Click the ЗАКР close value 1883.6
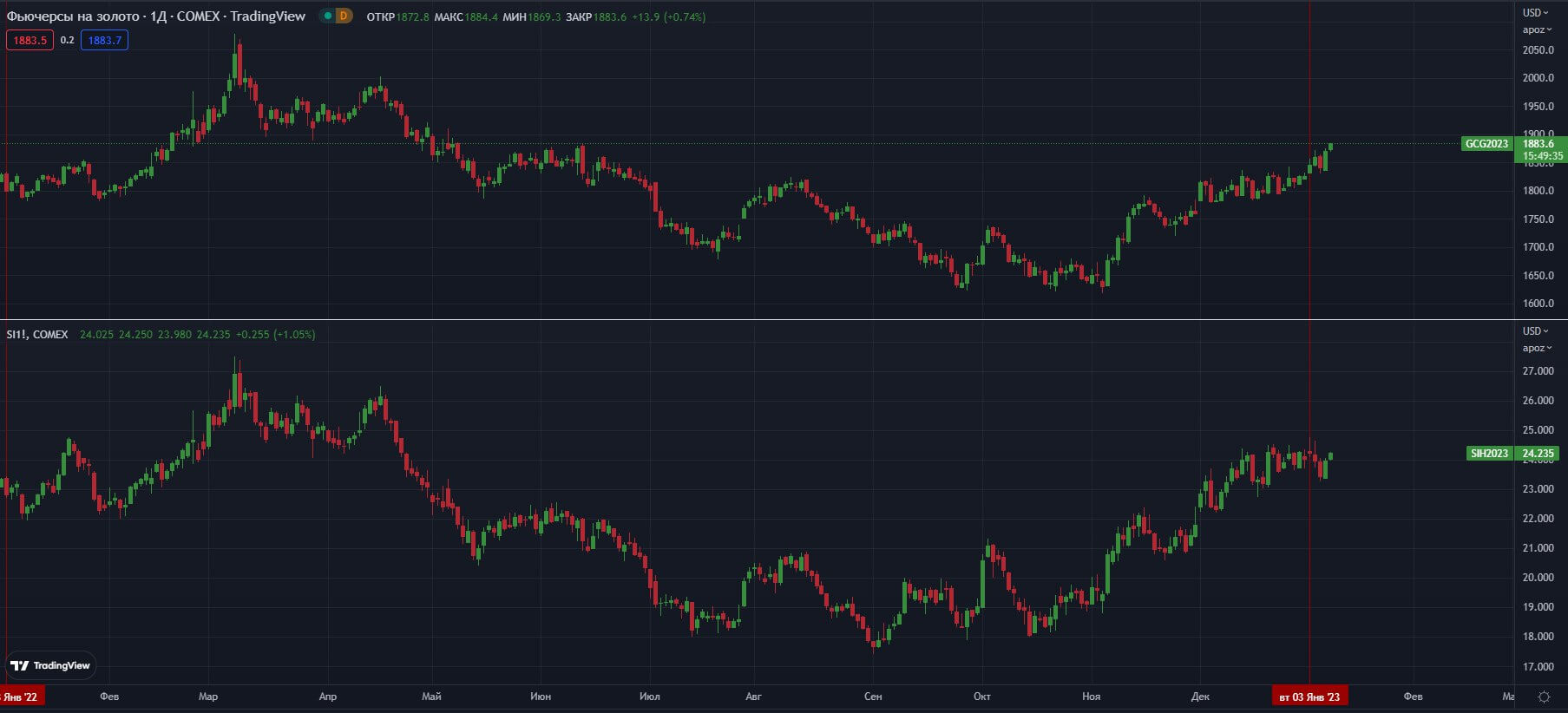Image resolution: width=1568 pixels, height=713 pixels. (610, 16)
